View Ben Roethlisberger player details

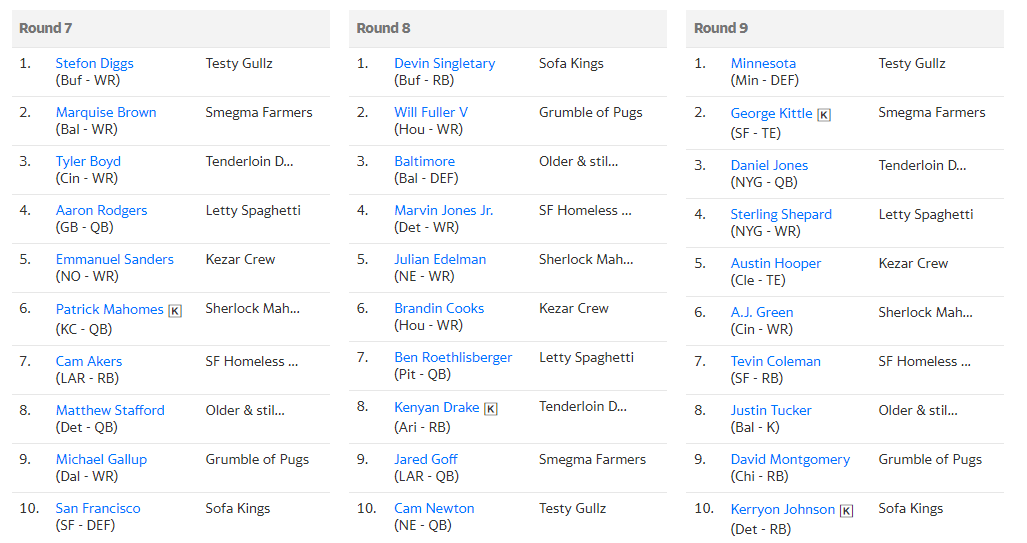pyautogui.click(x=453, y=357)
